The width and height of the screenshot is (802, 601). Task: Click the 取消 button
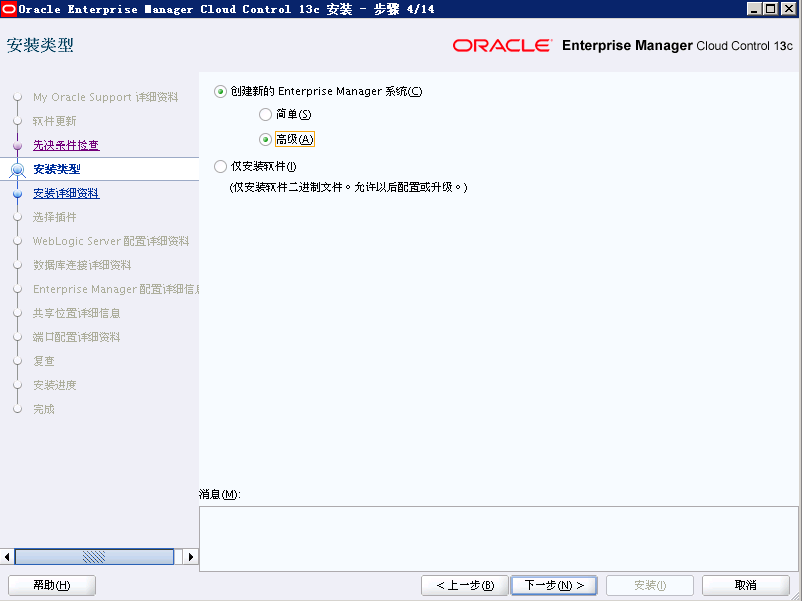(x=746, y=585)
